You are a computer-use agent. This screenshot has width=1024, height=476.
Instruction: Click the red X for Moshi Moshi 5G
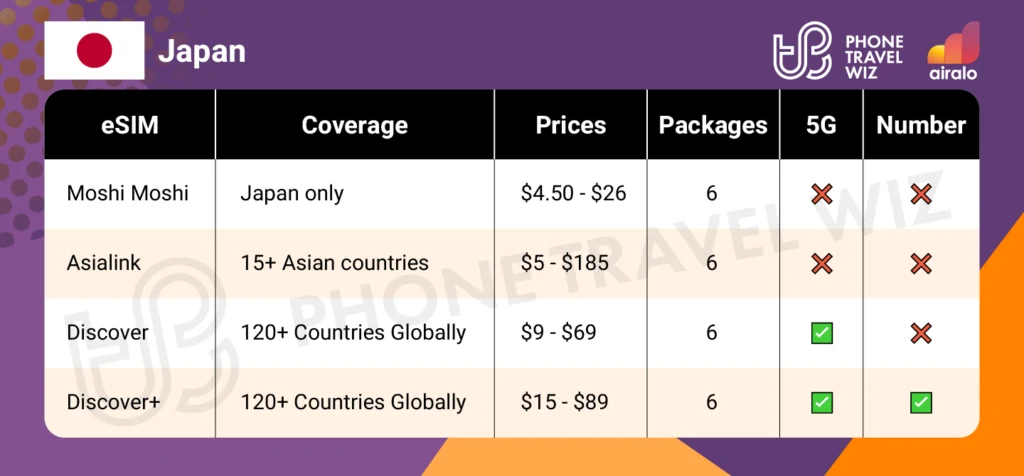(822, 194)
